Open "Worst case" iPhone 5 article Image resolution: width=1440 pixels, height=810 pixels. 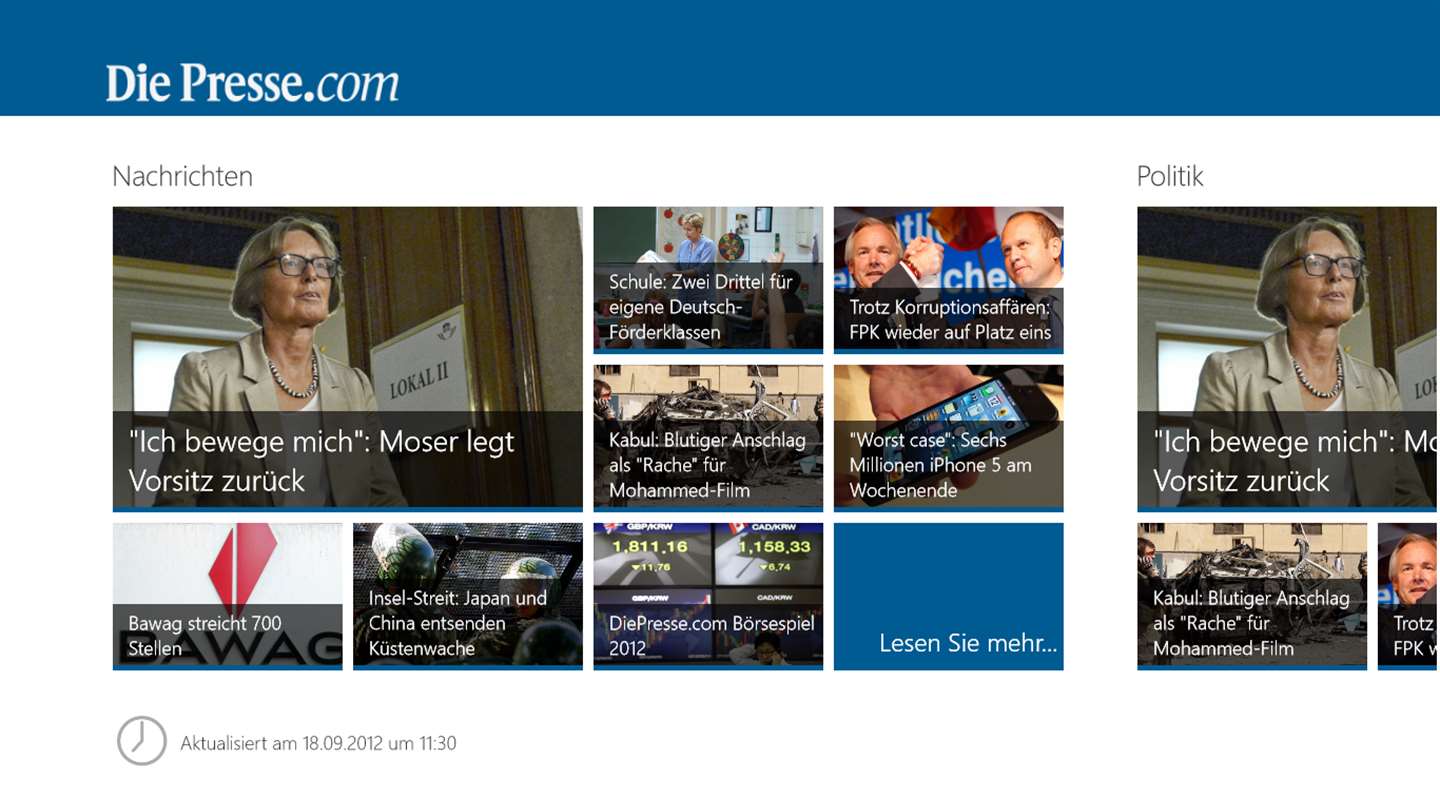coord(948,438)
